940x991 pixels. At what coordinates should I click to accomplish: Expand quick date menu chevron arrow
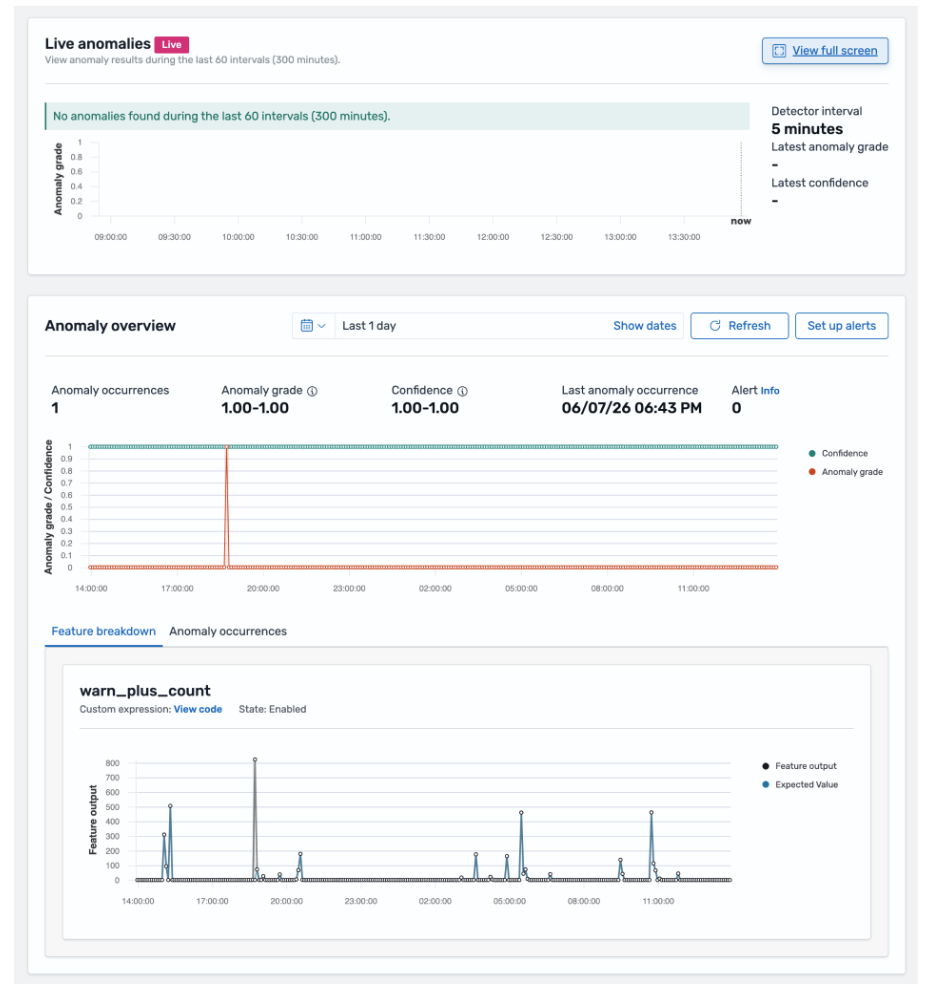321,326
